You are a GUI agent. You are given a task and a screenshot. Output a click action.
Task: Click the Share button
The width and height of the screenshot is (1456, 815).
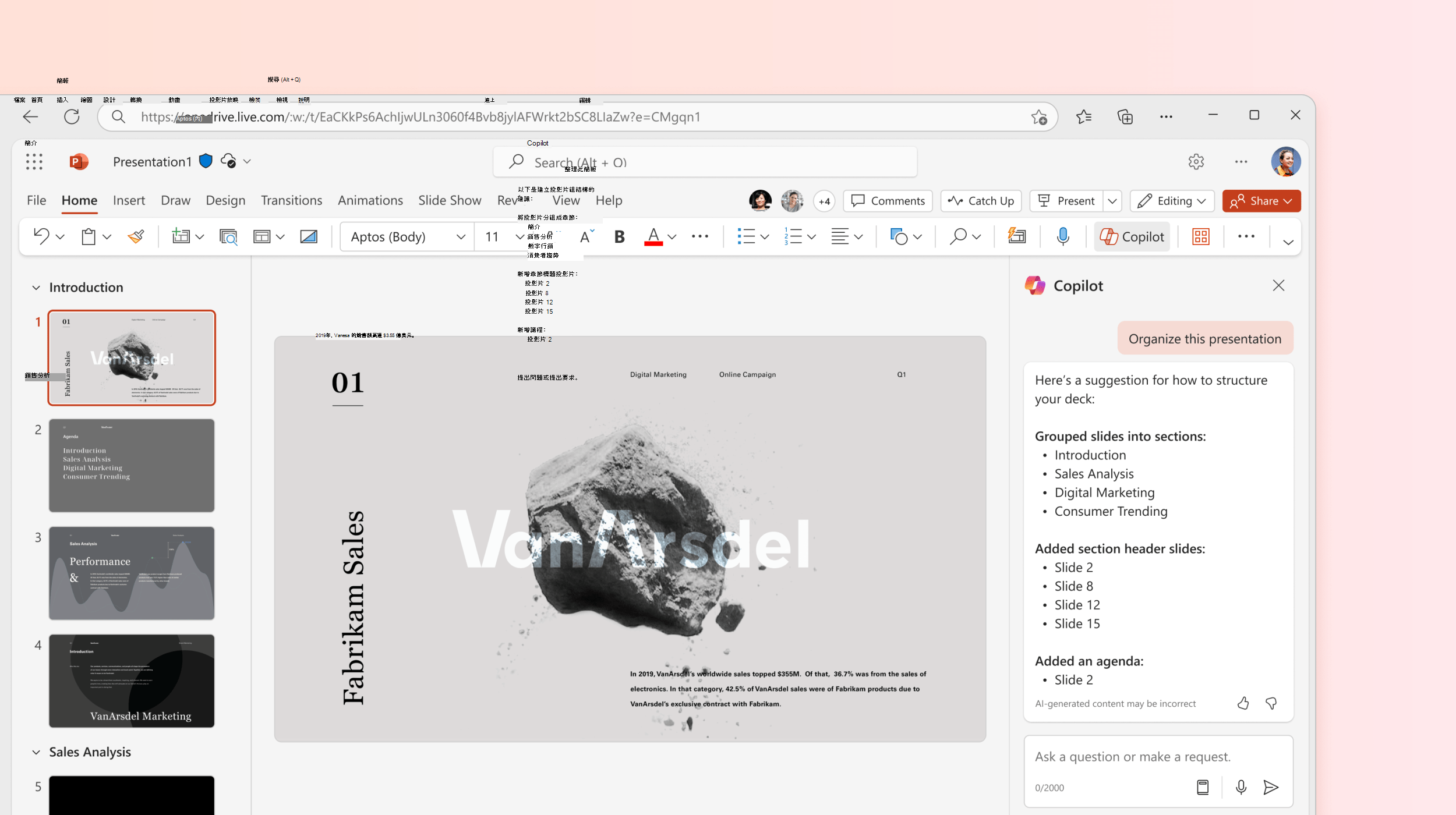(x=1261, y=201)
